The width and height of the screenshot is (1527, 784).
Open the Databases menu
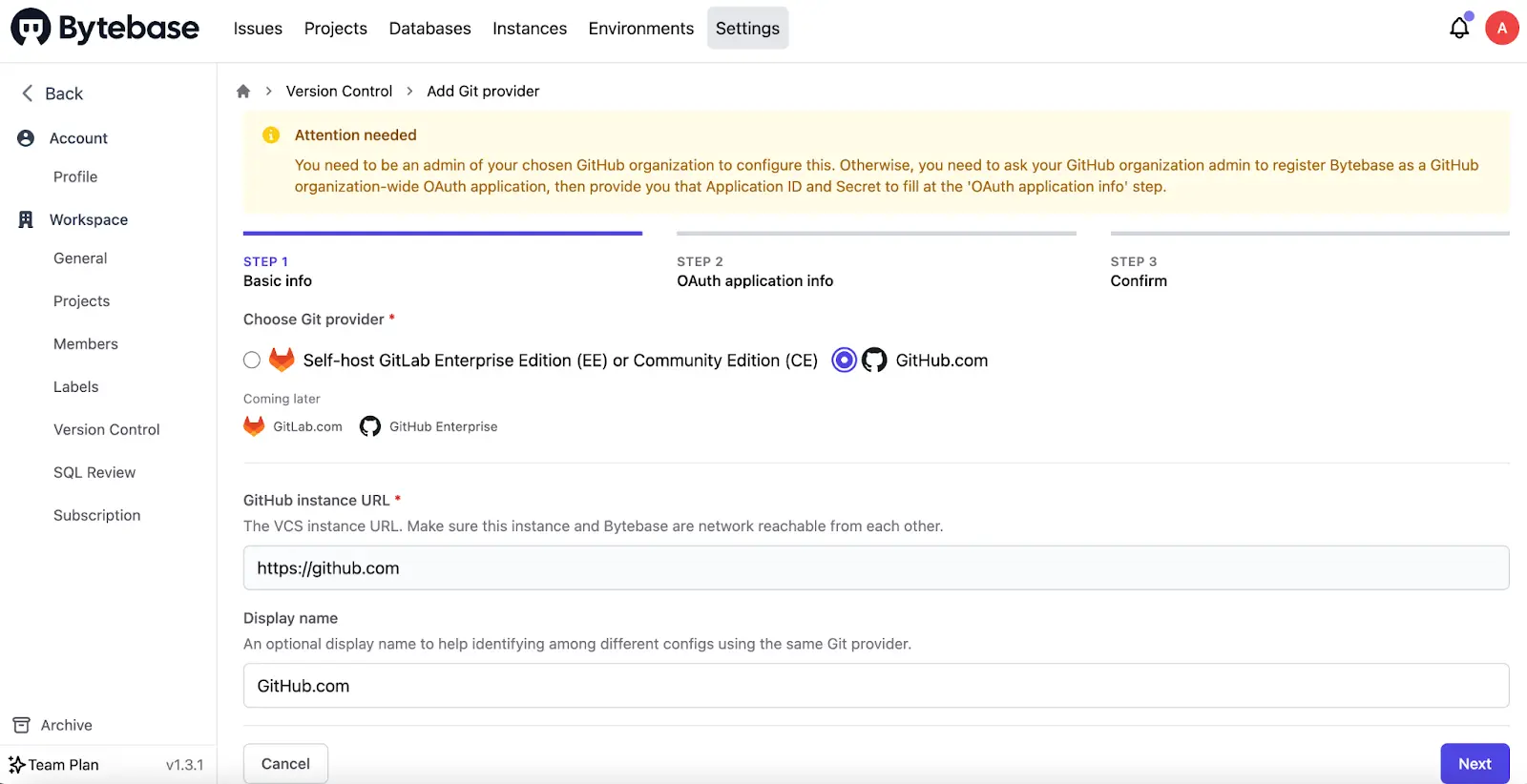coord(430,29)
